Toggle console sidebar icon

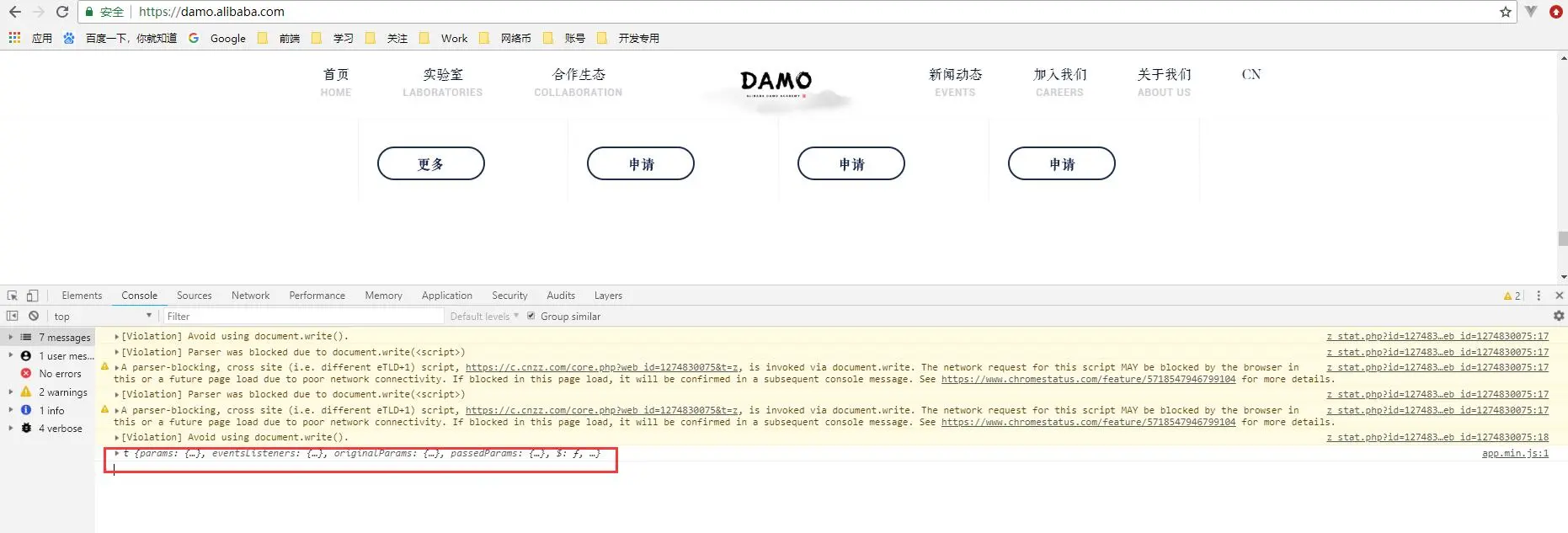click(12, 316)
